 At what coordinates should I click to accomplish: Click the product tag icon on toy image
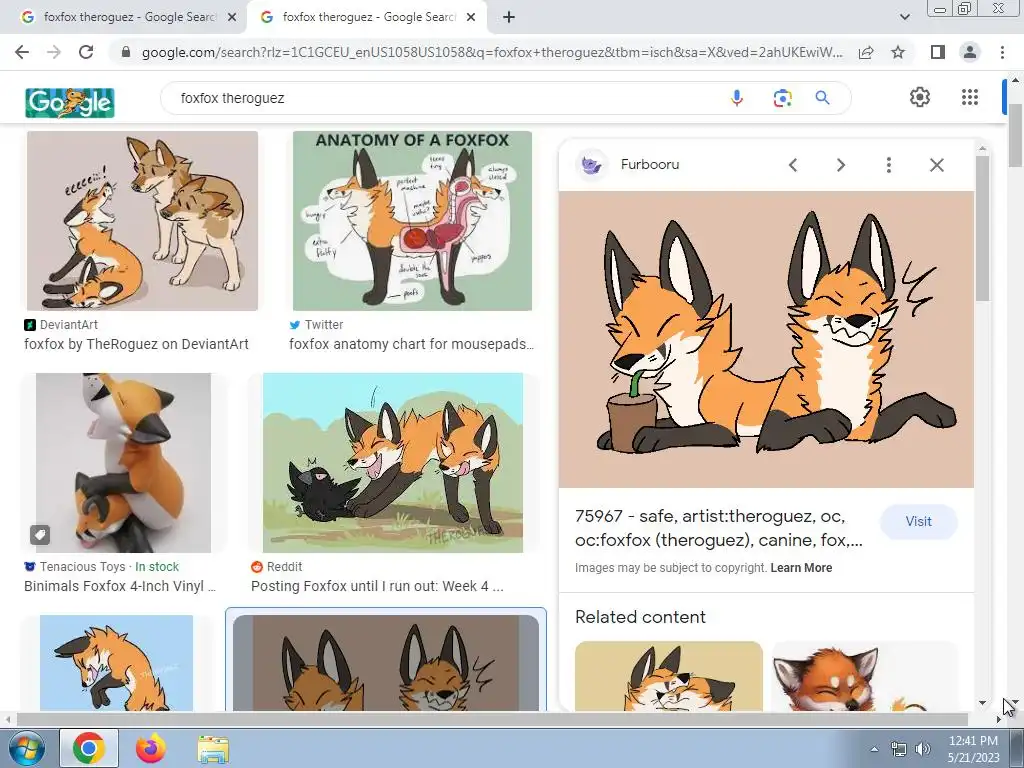[40, 535]
